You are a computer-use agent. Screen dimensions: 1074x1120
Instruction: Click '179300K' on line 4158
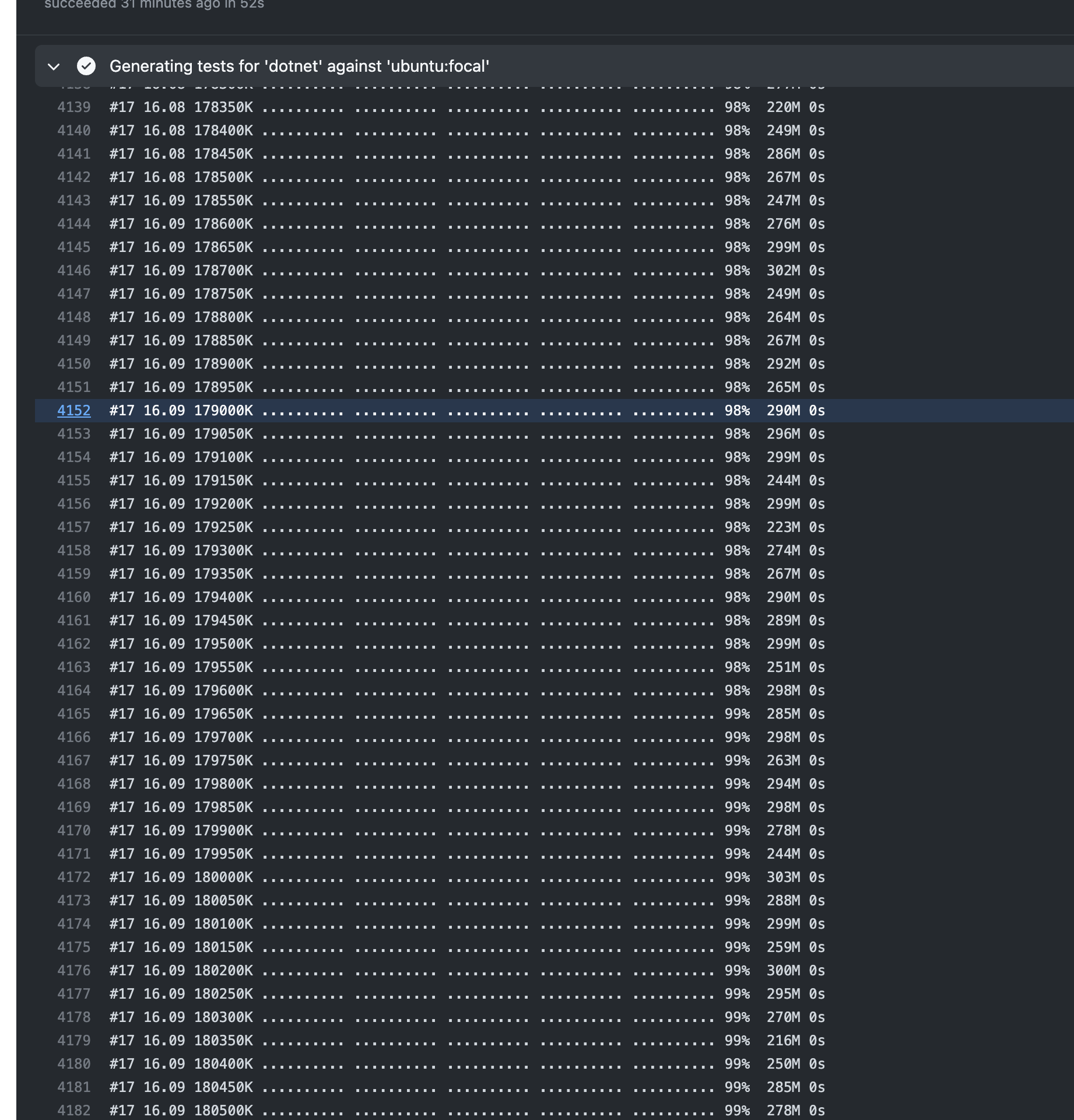coord(223,551)
